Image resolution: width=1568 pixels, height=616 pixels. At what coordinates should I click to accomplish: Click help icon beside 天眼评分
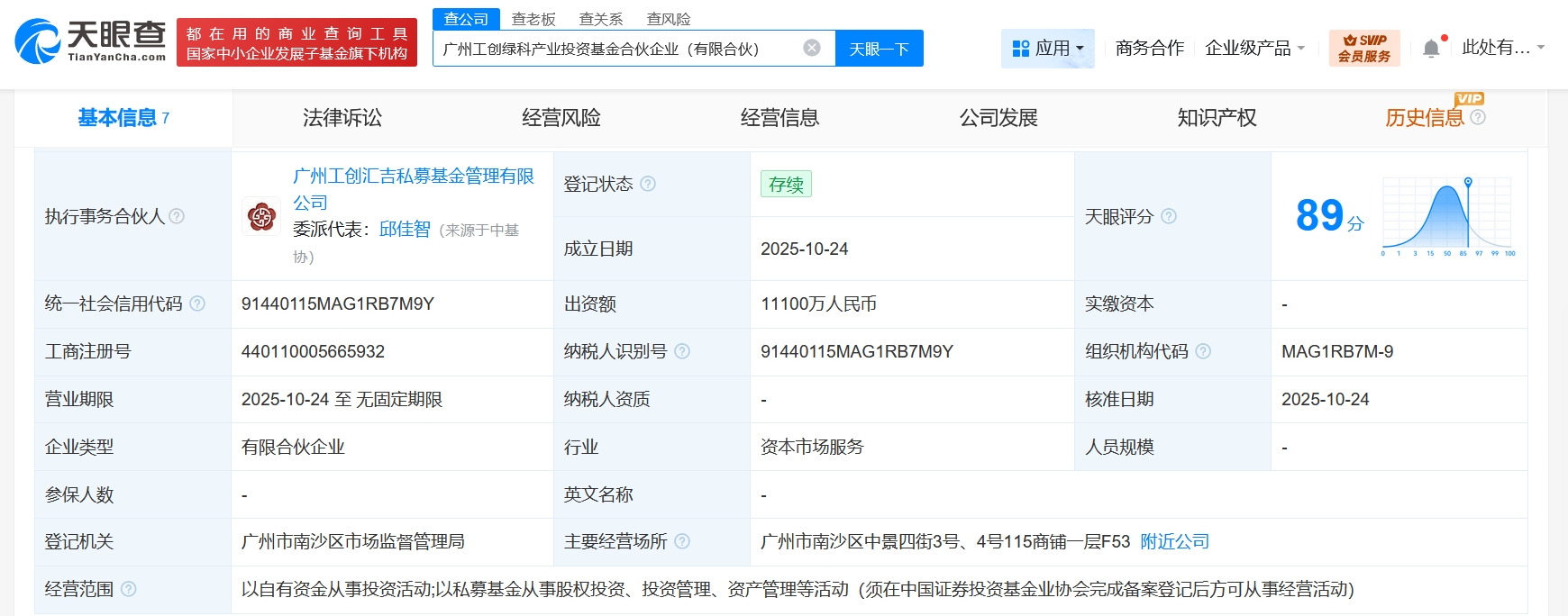click(1169, 216)
